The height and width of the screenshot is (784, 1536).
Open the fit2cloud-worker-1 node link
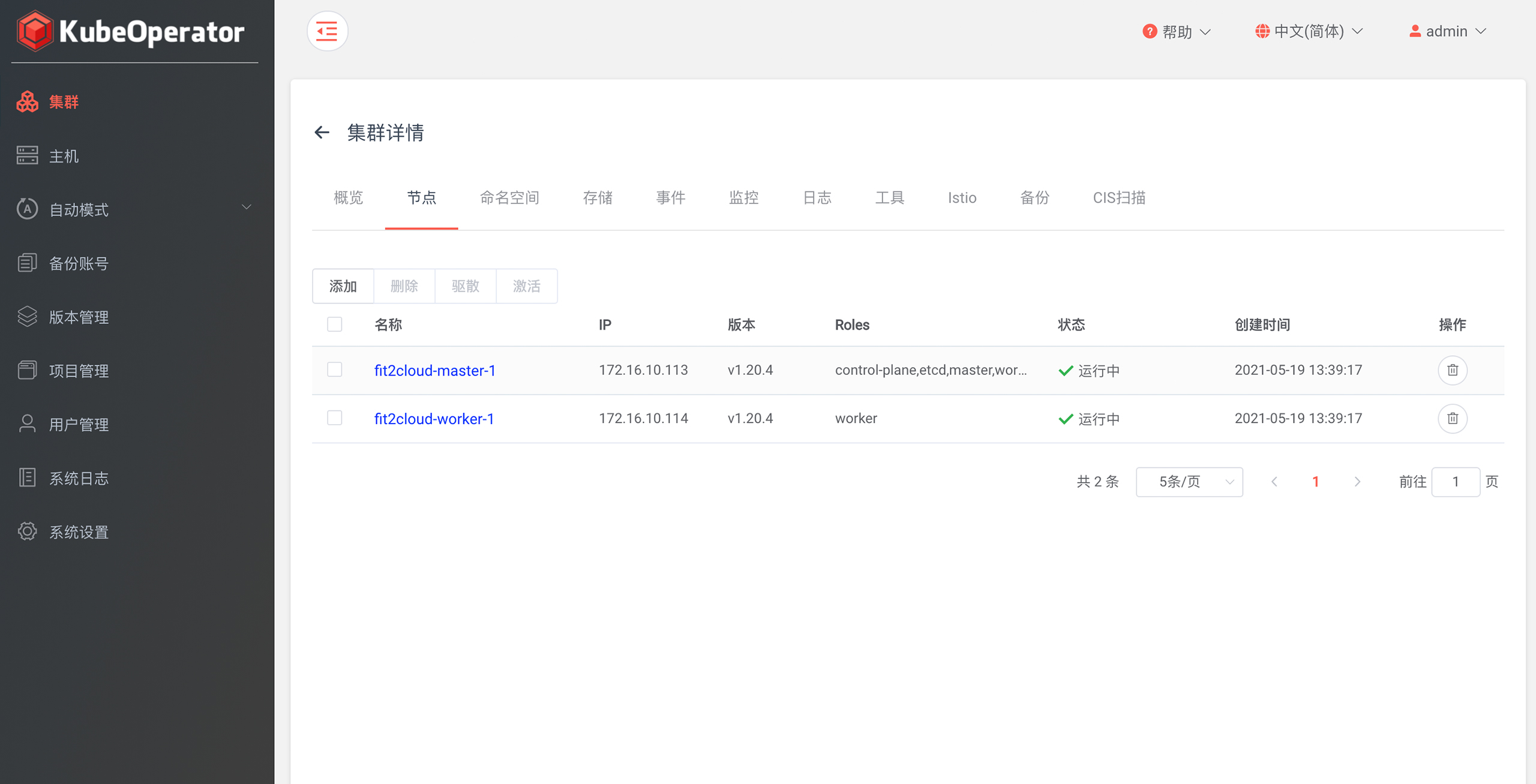[x=434, y=419]
